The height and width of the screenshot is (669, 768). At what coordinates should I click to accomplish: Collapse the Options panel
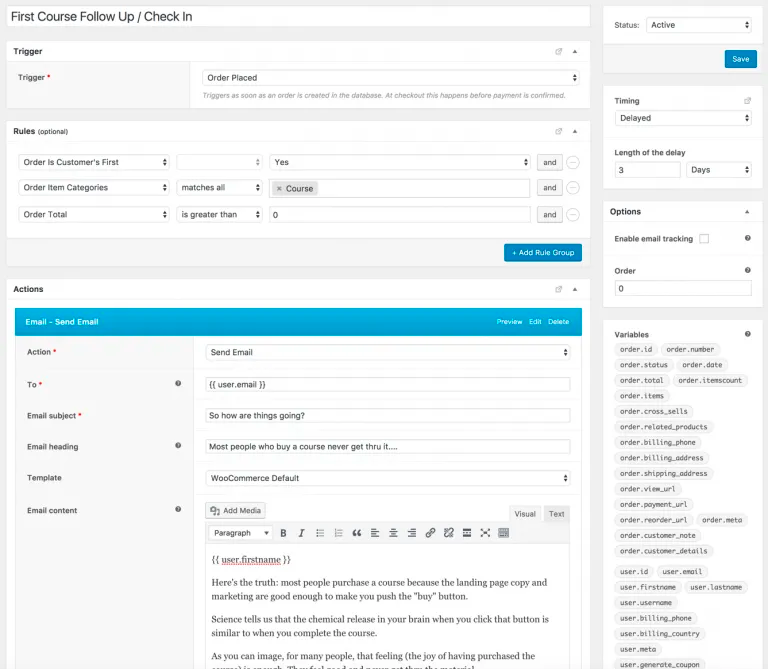[x=747, y=212]
